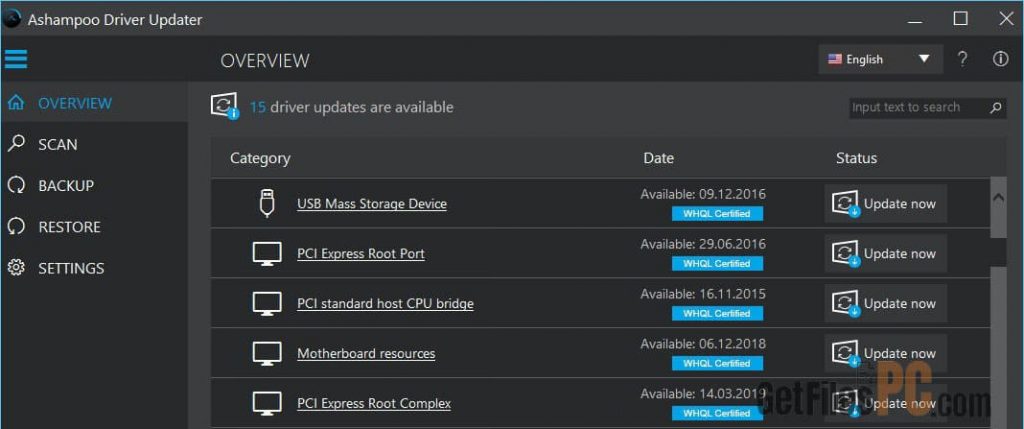1024x429 pixels.
Task: Click WHQL Certified badge for Motherboard resources
Action: click(x=717, y=363)
